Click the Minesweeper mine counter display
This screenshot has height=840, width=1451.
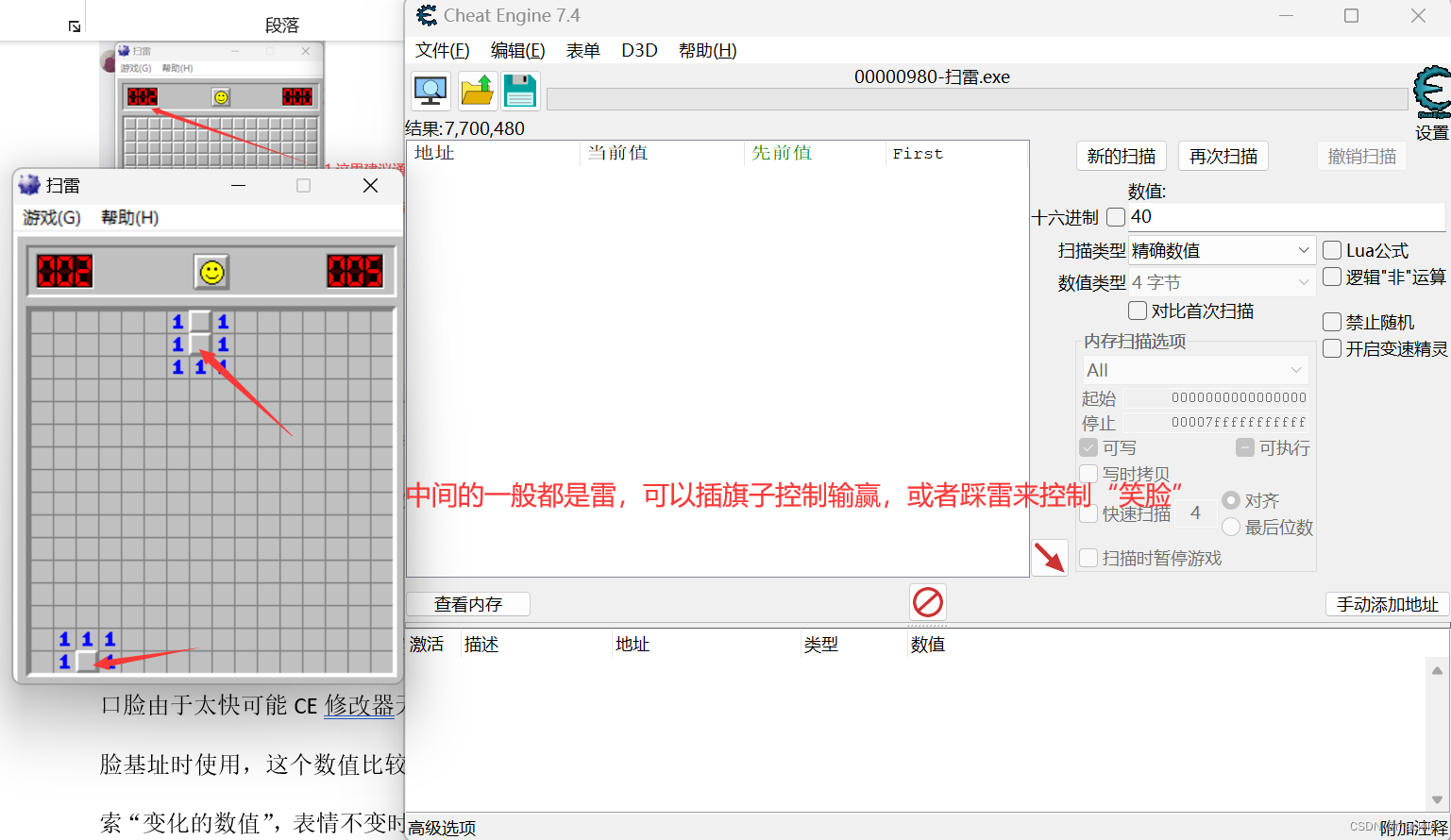coord(65,272)
